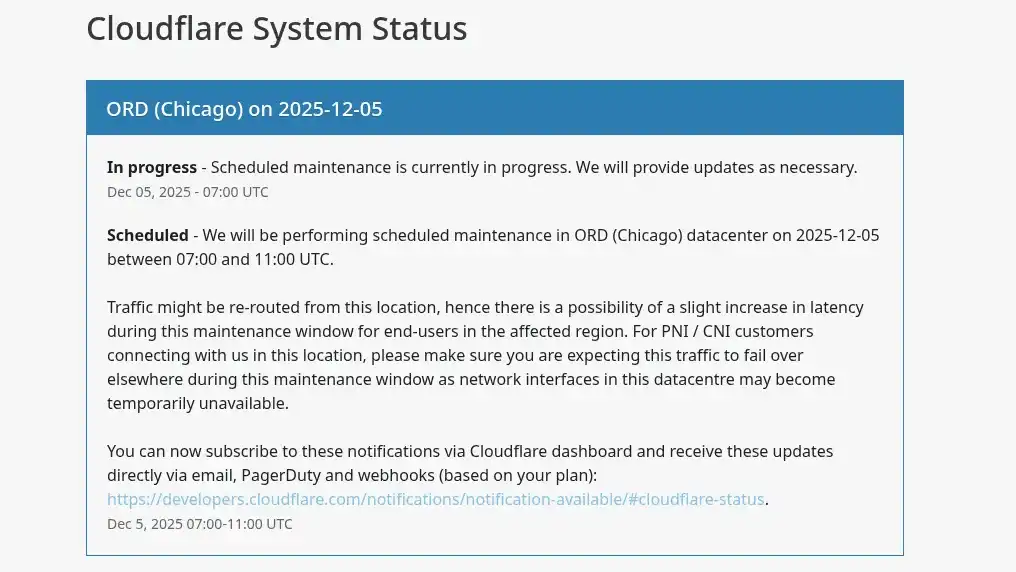Click the Dec 05, 2025 - 07:00 UTC timestamp
This screenshot has height=572, width=1016.
pyautogui.click(x=187, y=192)
